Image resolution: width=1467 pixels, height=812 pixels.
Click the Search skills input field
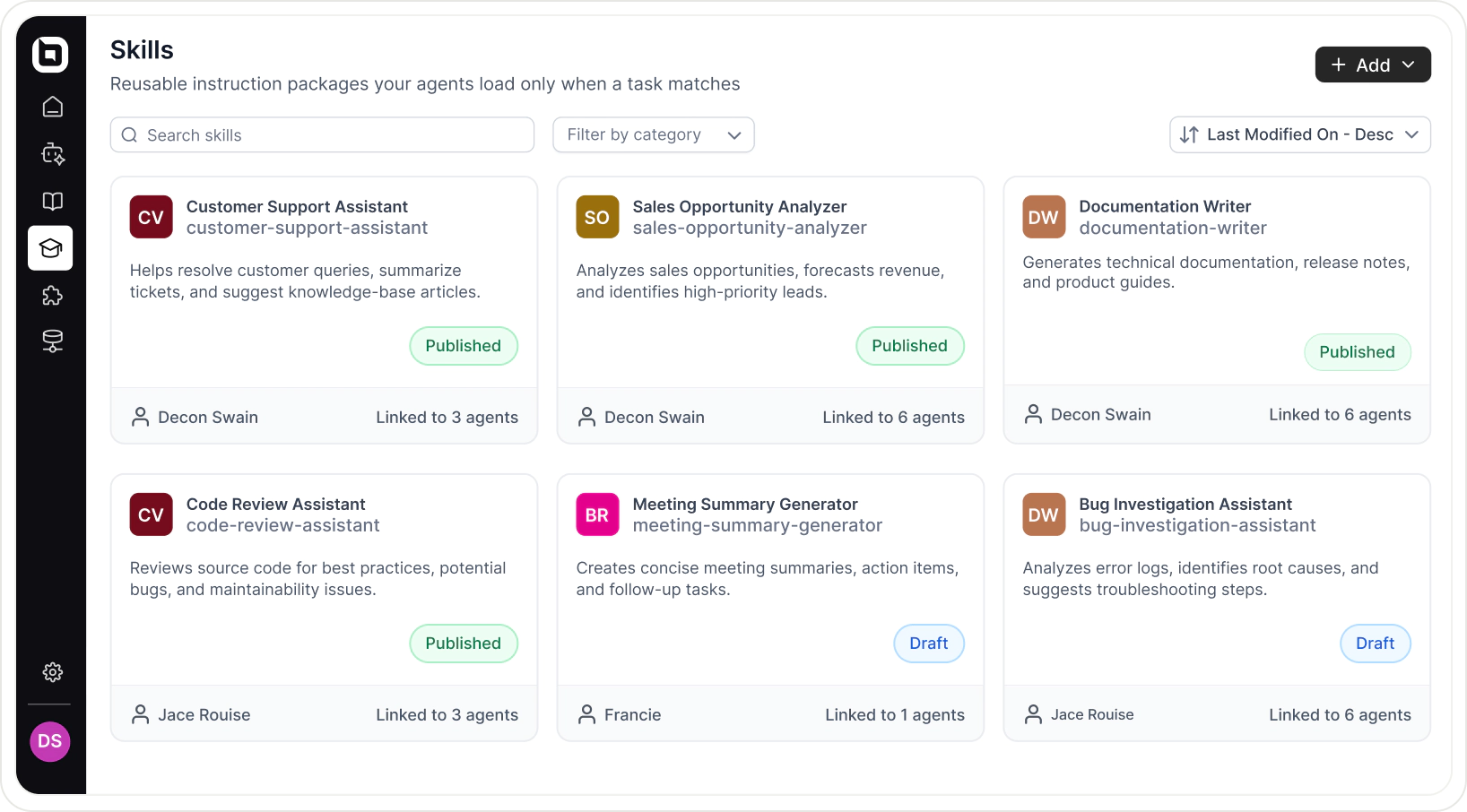tap(322, 134)
